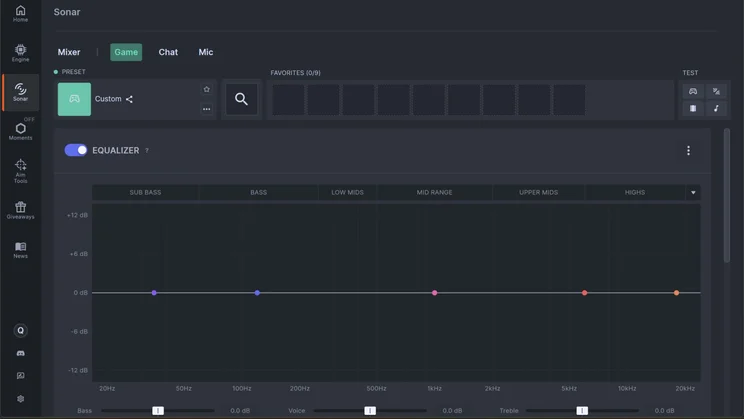Click the feedback icon in sidebar
The width and height of the screenshot is (744, 419).
click(x=20, y=376)
